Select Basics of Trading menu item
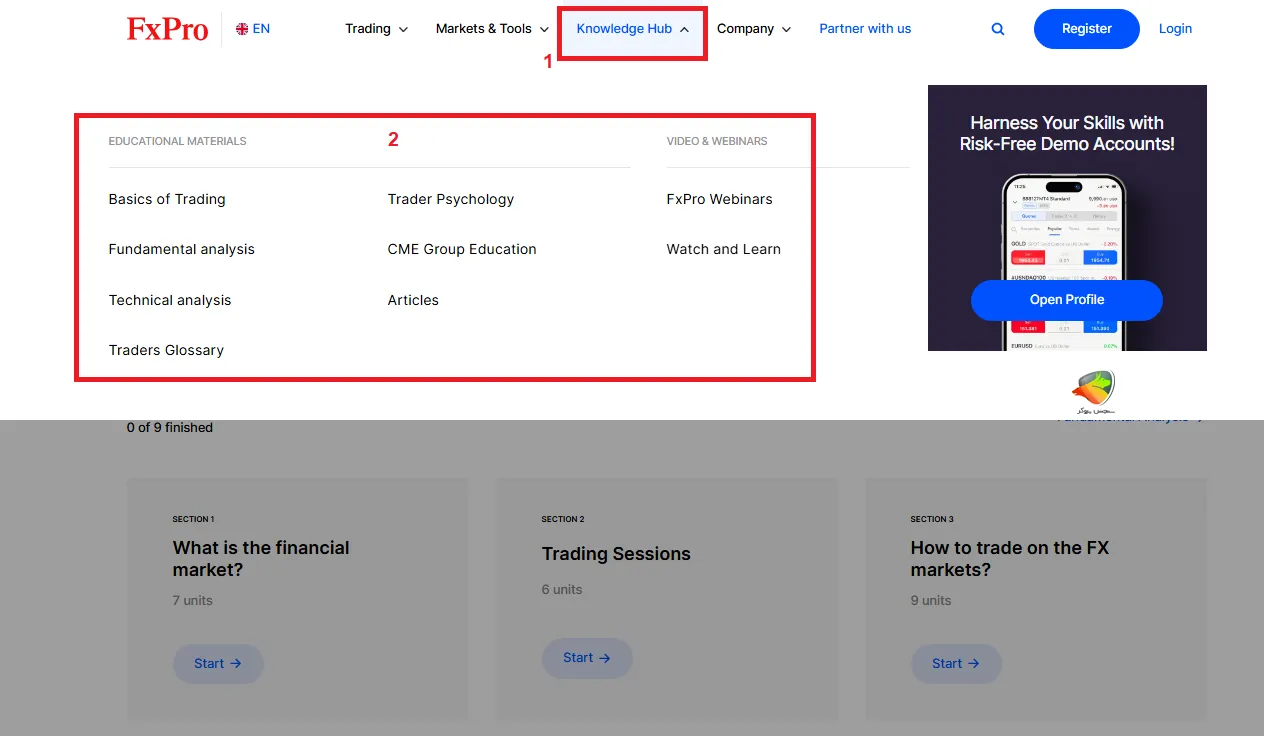 click(167, 199)
